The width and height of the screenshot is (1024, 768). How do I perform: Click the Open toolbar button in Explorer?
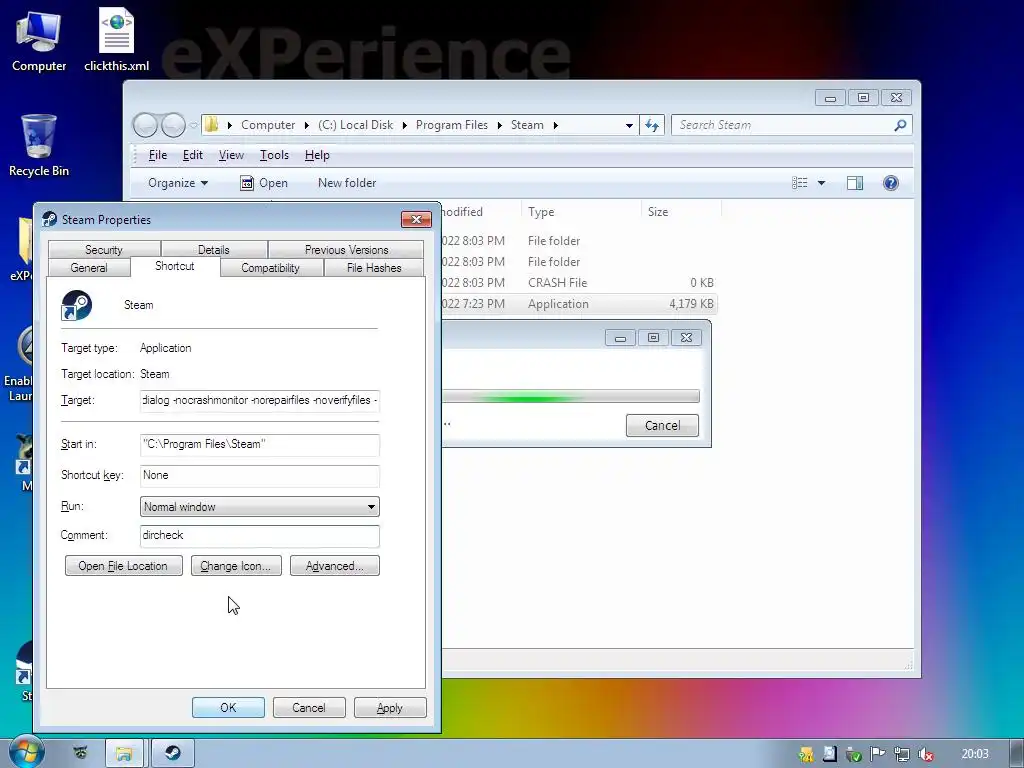(264, 183)
